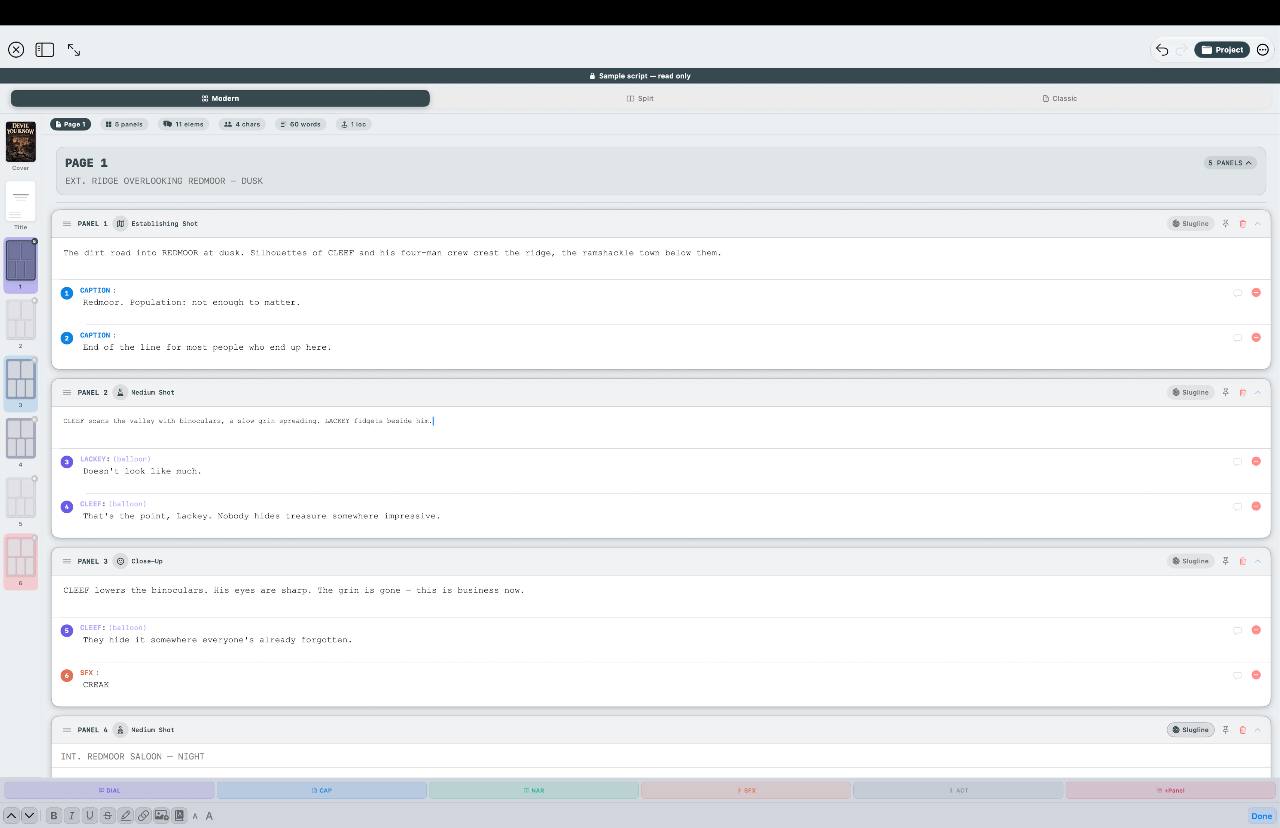The image size is (1280, 828).
Task: Undo the last change
Action: [1162, 50]
